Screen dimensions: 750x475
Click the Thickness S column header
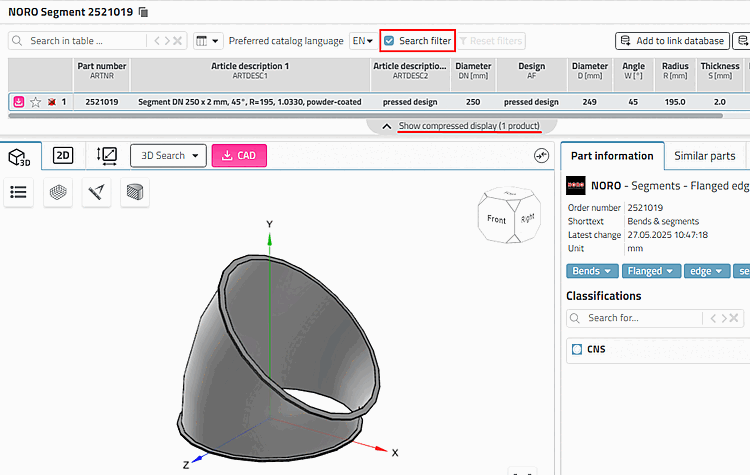(x=720, y=70)
